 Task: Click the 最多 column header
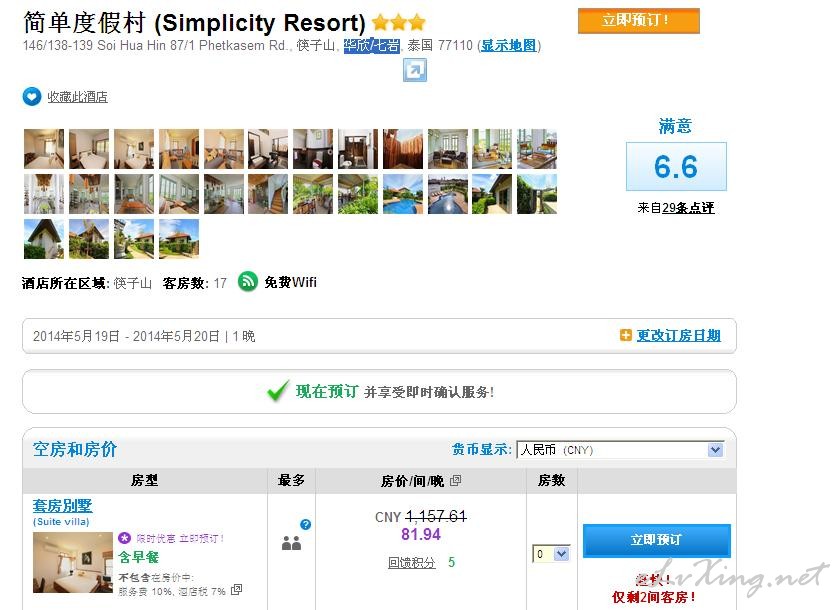[291, 480]
